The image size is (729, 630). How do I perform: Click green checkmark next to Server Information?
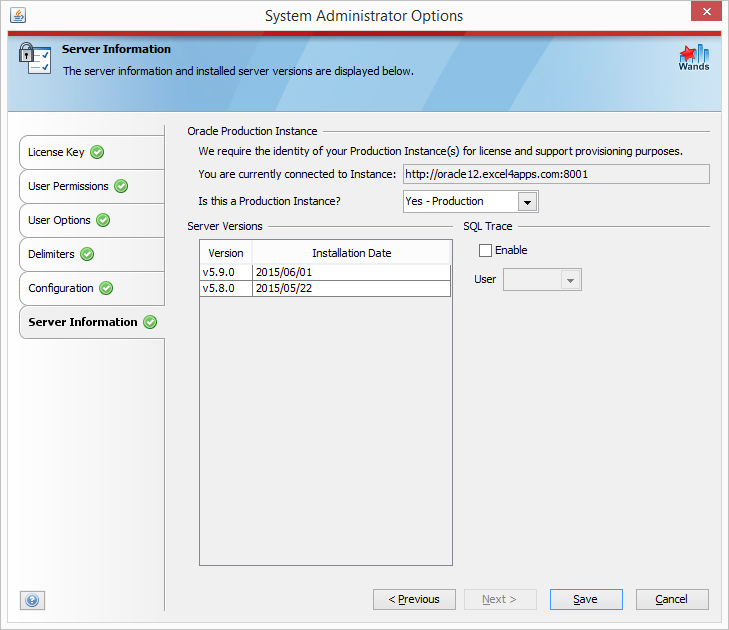150,322
